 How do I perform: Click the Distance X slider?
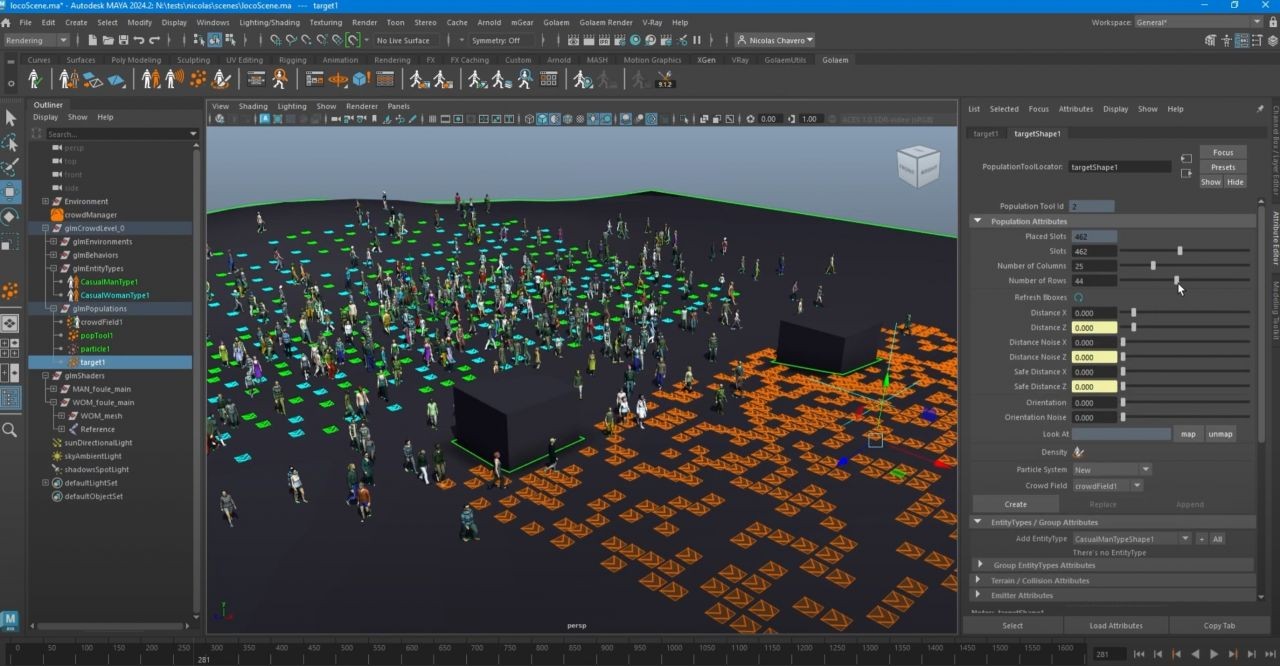[1185, 313]
